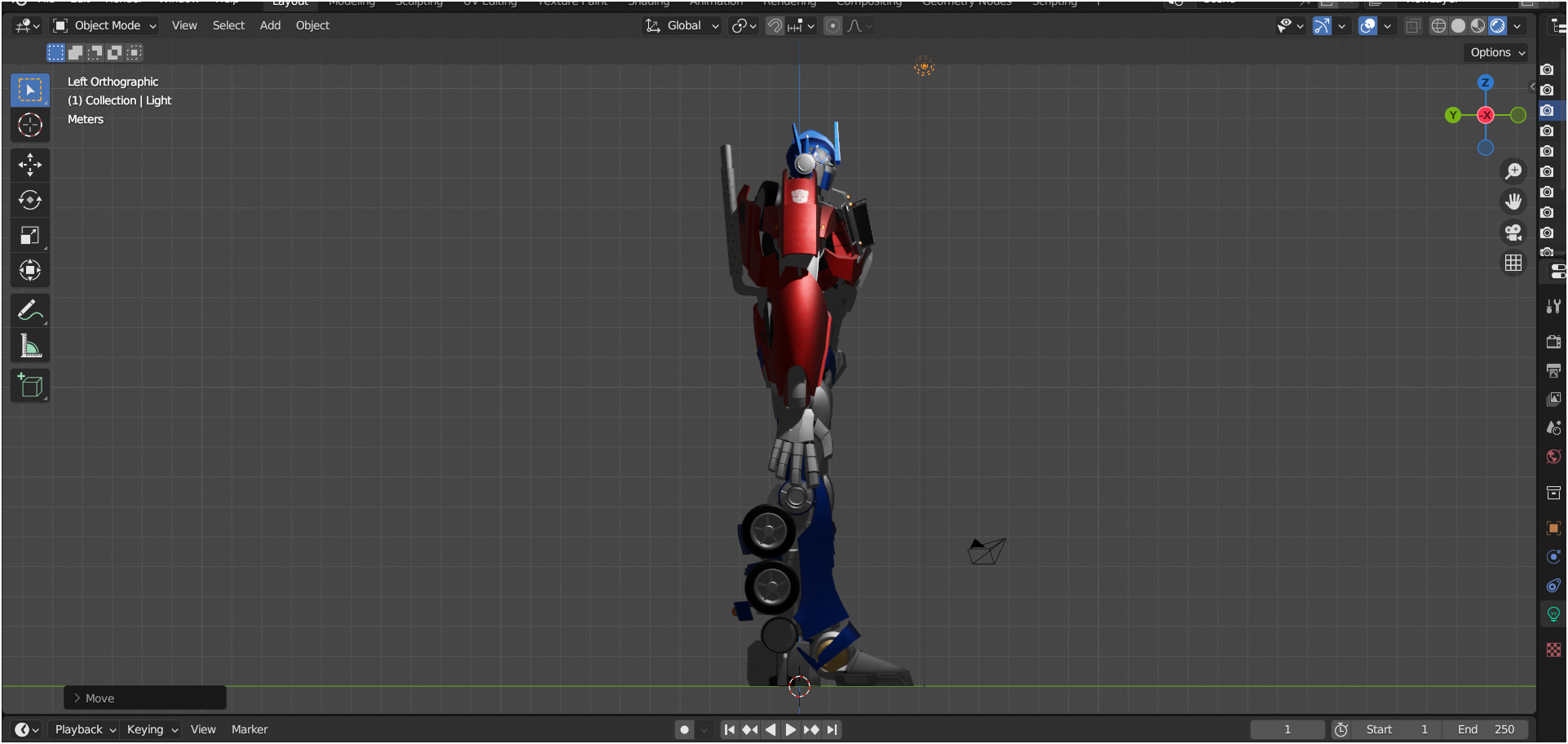
Task: Open the gizmo settings dropdown arrow
Action: coord(1341,26)
